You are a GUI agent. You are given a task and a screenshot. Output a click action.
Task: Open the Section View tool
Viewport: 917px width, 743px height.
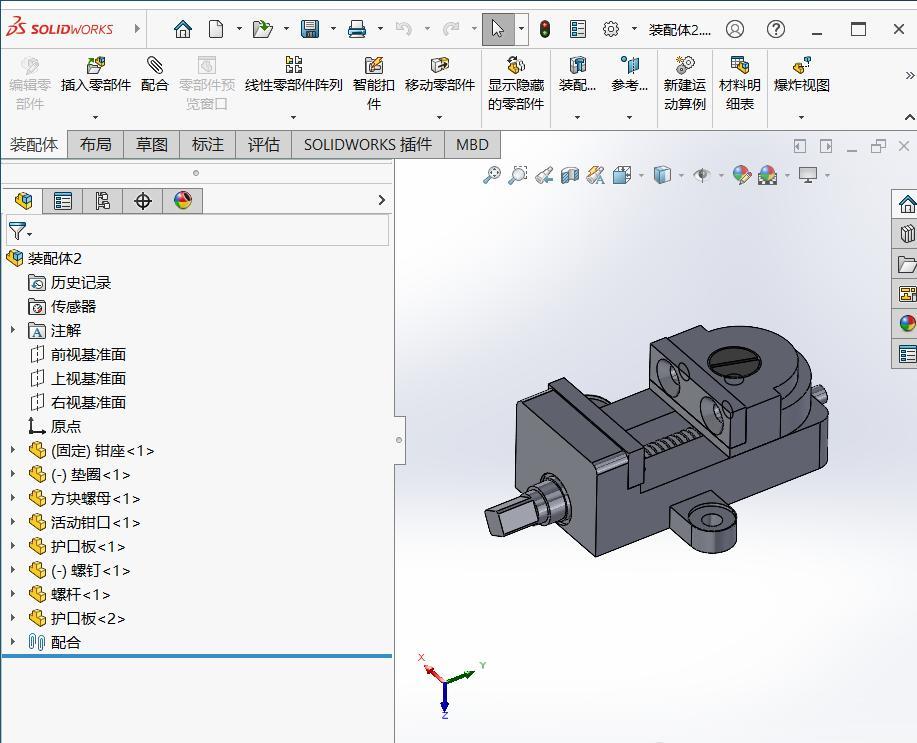568,175
